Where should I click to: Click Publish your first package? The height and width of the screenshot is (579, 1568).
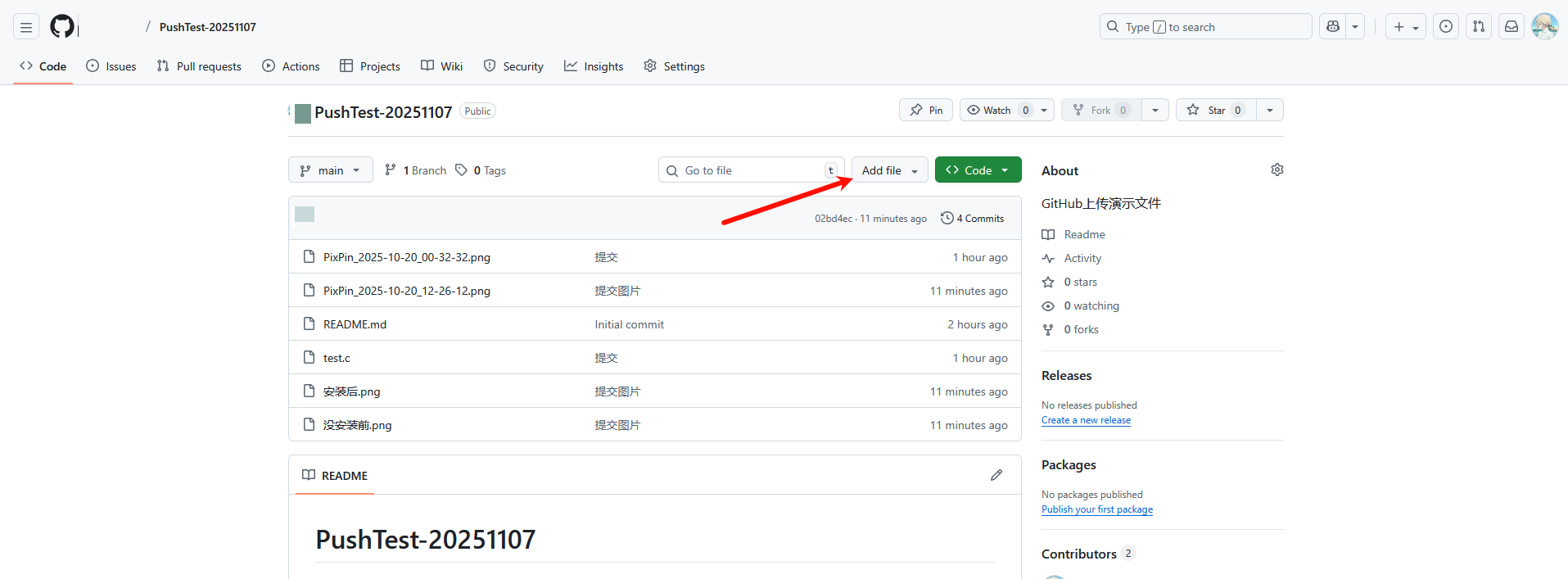click(x=1097, y=509)
